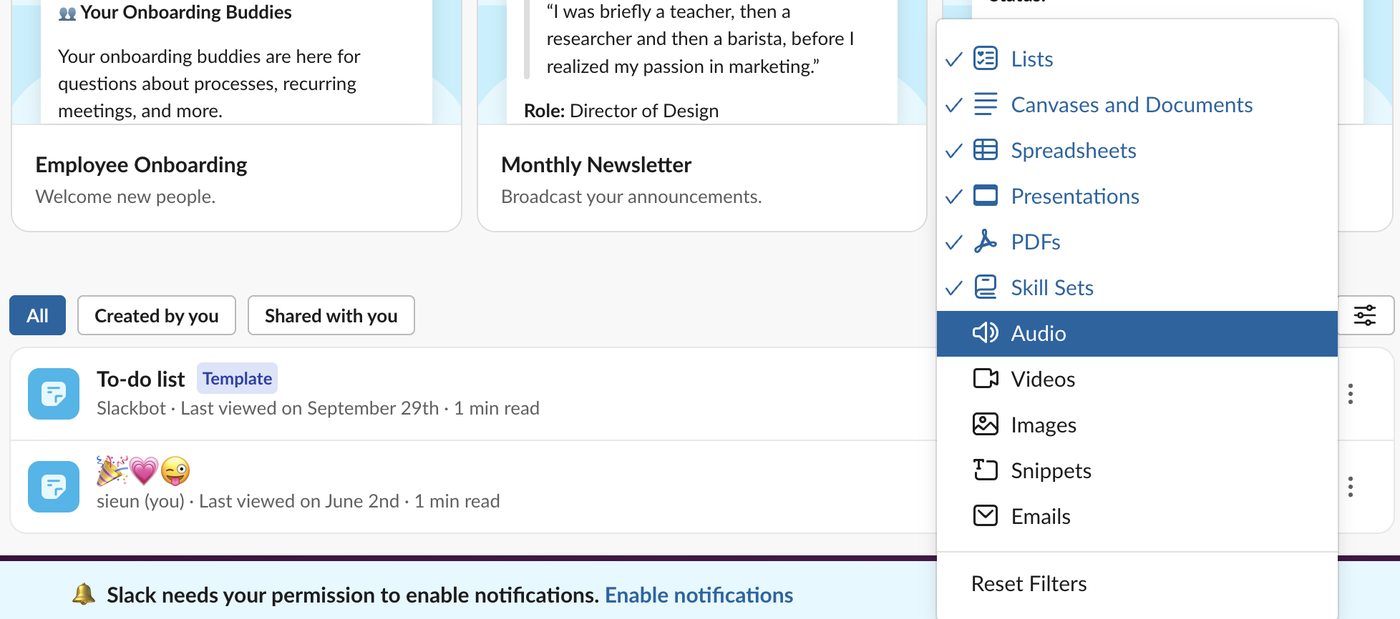Click 'sieun (you) · Last viewed on June 2nd' text

click(248, 501)
